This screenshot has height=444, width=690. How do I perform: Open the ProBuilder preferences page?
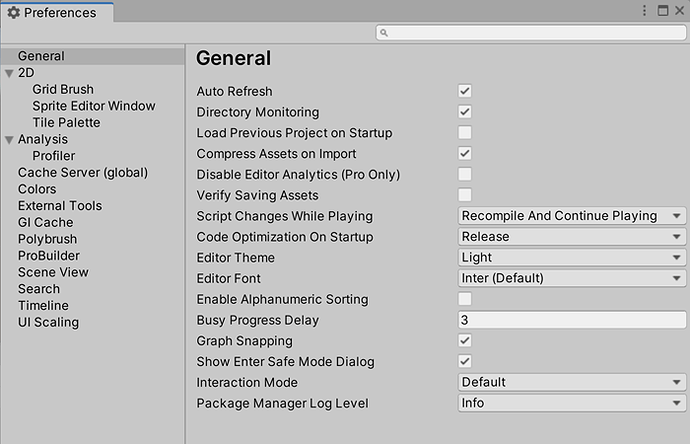[x=48, y=256]
